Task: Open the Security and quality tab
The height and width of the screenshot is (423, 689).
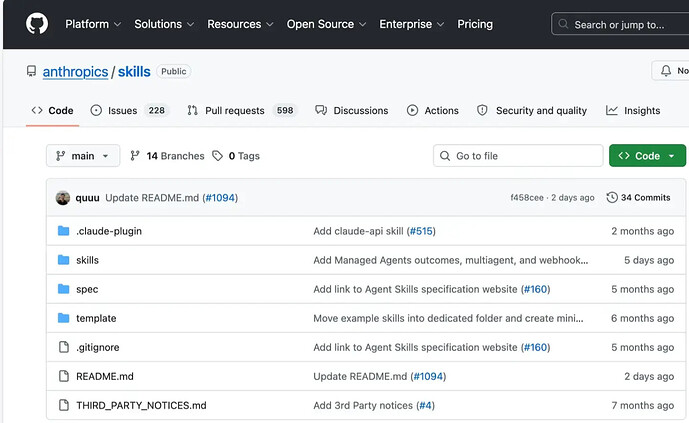Action: pos(532,111)
